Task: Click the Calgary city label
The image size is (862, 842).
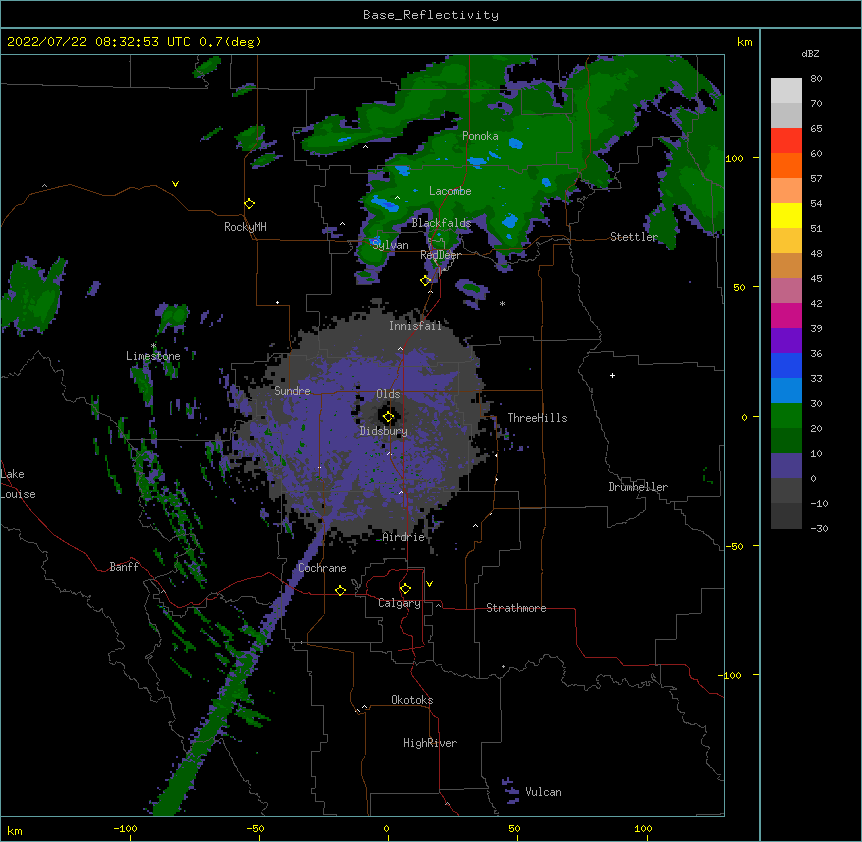Action: coord(399,603)
